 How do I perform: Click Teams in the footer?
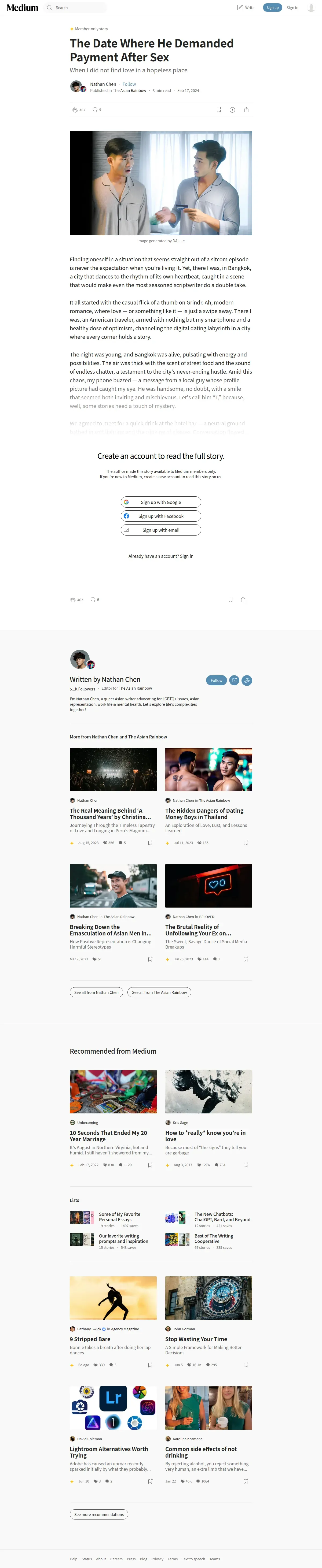(215, 1559)
